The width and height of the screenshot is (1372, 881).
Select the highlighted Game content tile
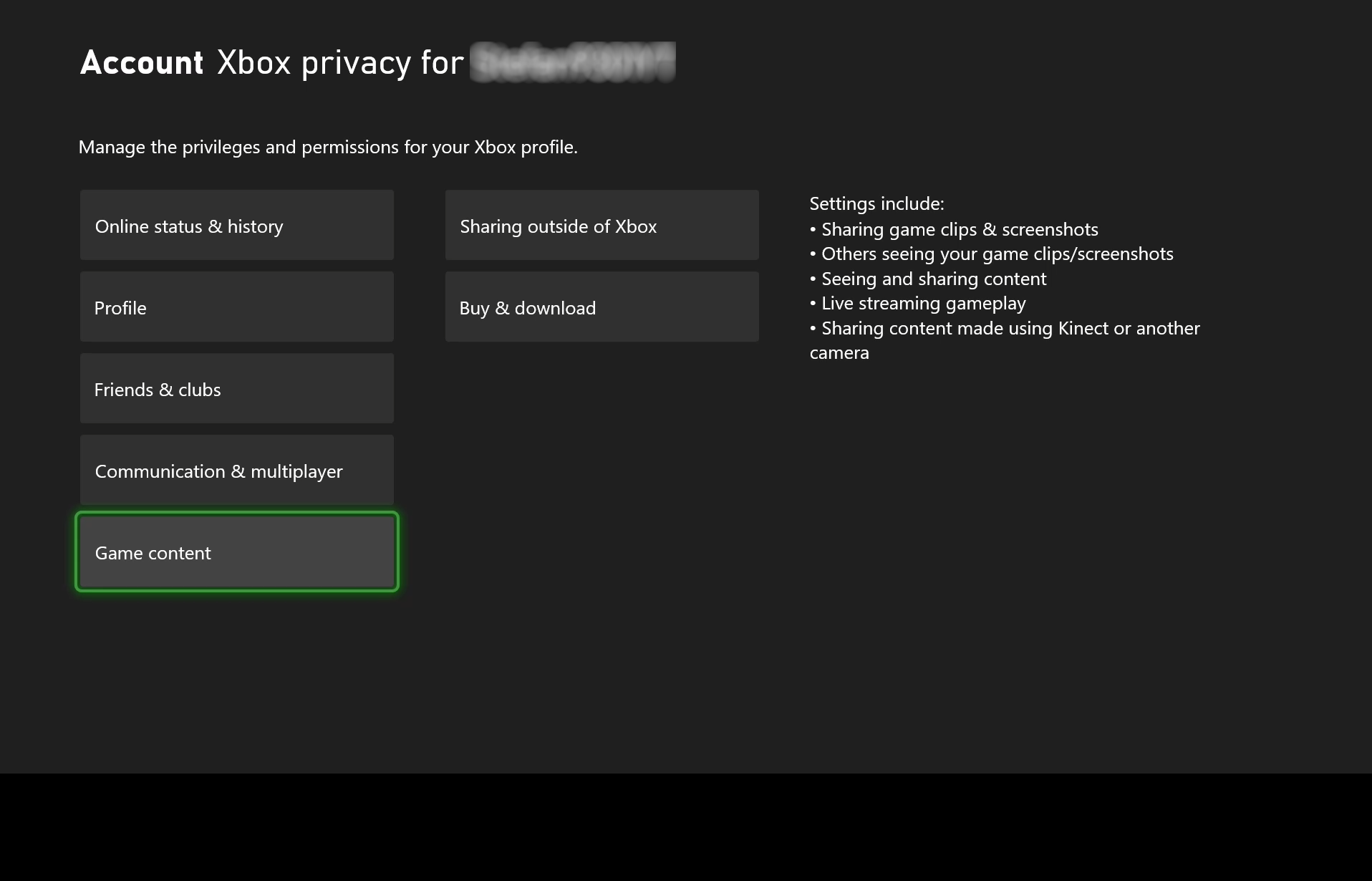click(237, 552)
